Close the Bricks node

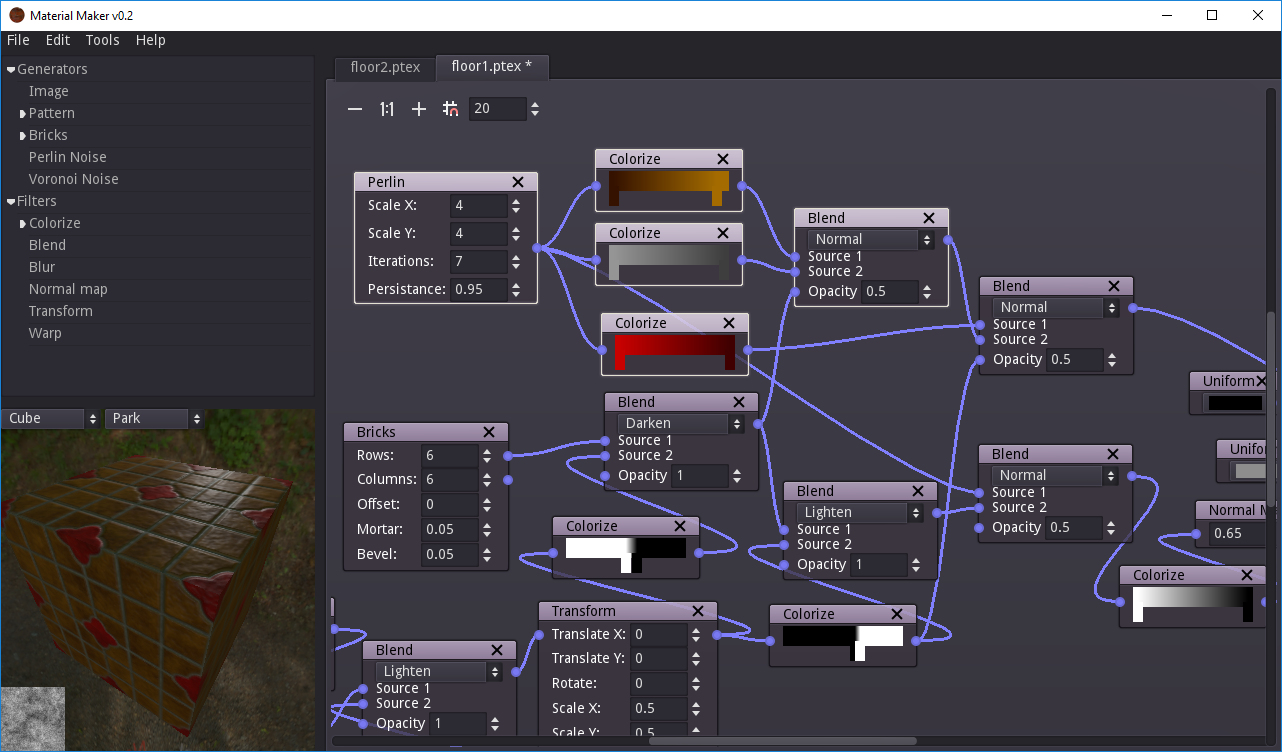pos(489,432)
